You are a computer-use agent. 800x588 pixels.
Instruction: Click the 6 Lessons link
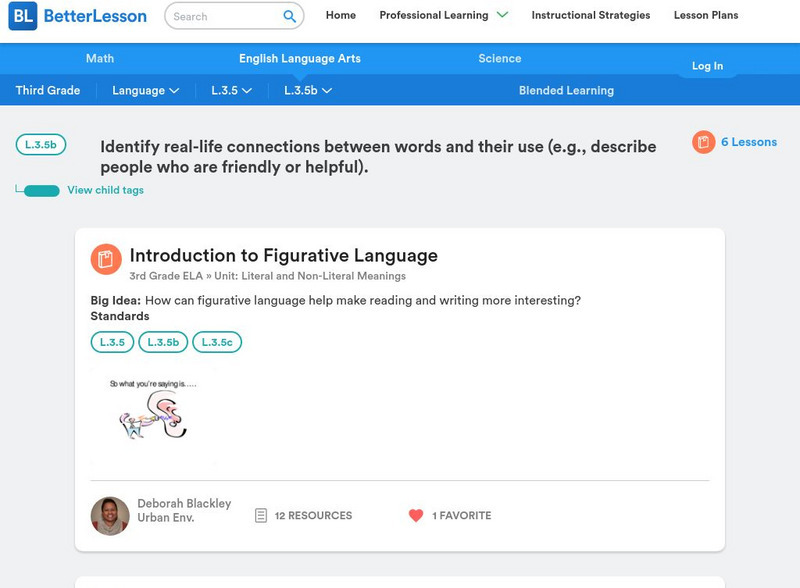click(749, 142)
